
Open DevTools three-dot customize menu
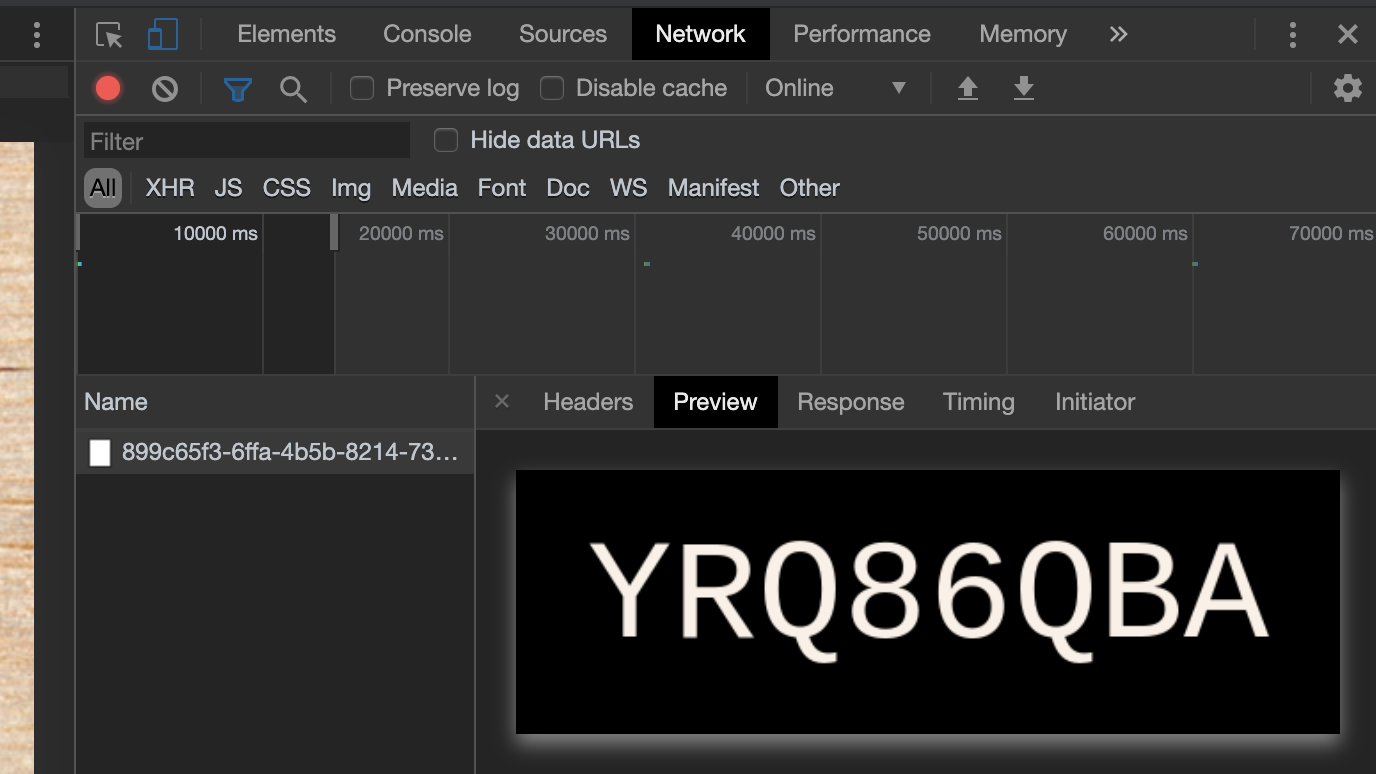pyautogui.click(x=1292, y=35)
